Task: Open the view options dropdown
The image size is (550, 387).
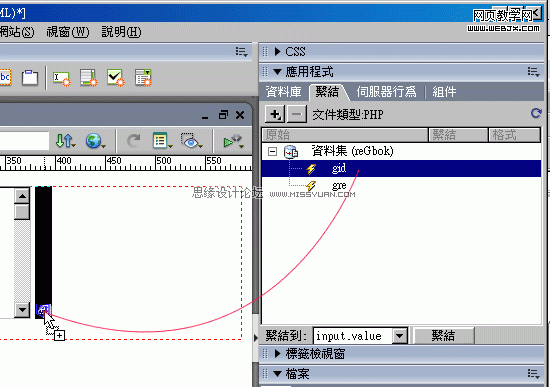Action: (x=162, y=141)
